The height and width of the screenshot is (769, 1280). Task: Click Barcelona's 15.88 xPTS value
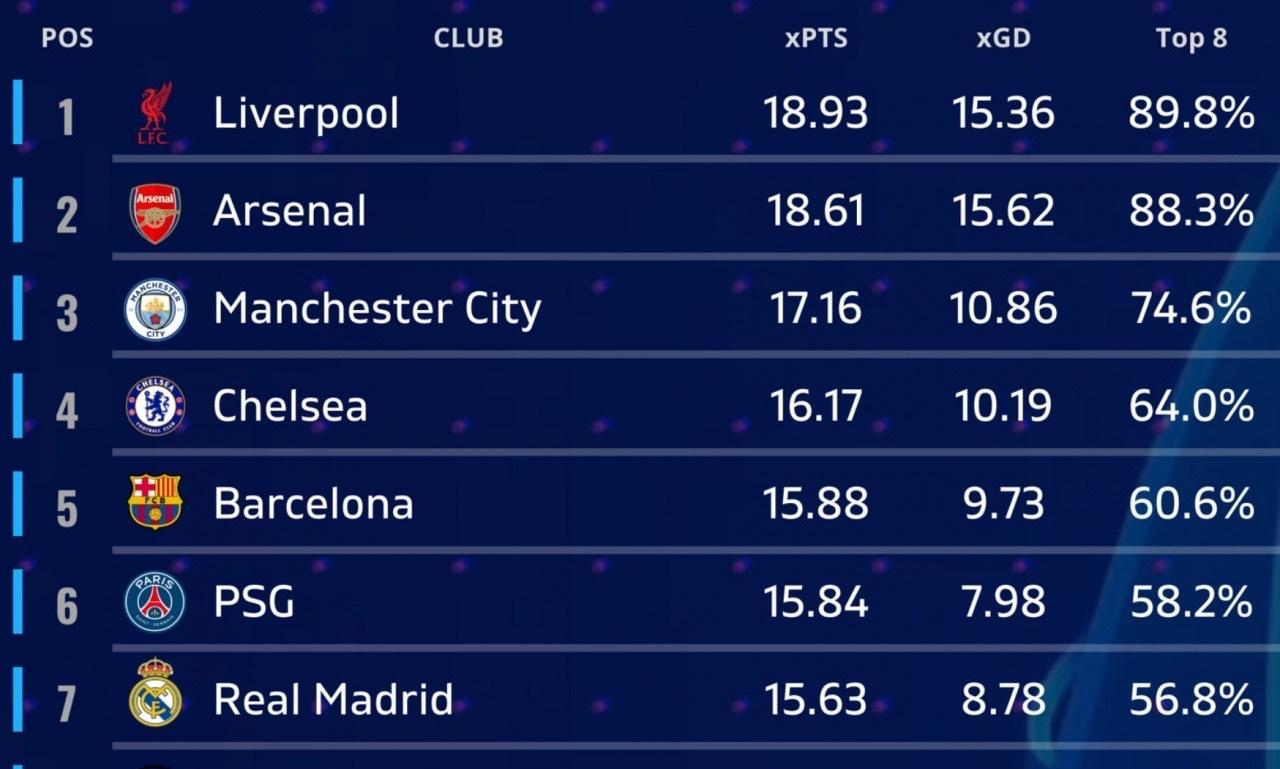[815, 503]
